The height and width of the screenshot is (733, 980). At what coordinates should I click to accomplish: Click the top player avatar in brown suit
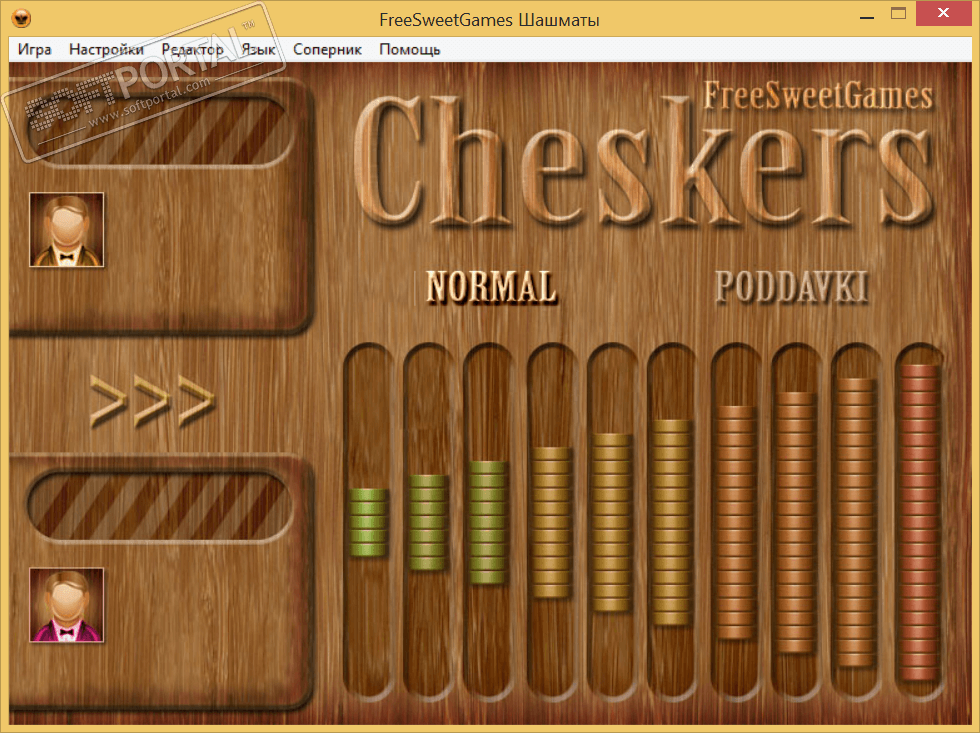coord(67,230)
